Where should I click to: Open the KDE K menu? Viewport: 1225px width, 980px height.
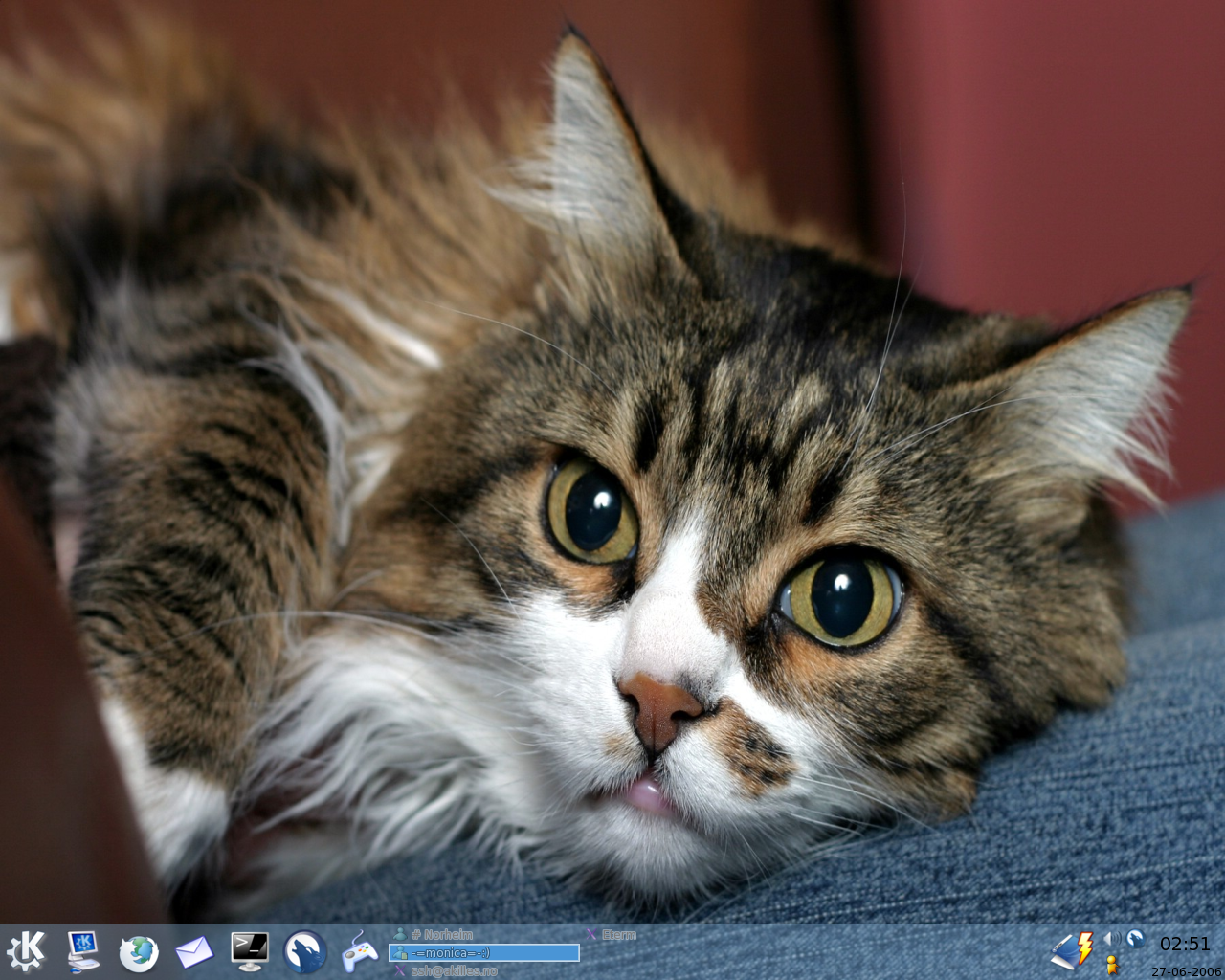[x=26, y=951]
